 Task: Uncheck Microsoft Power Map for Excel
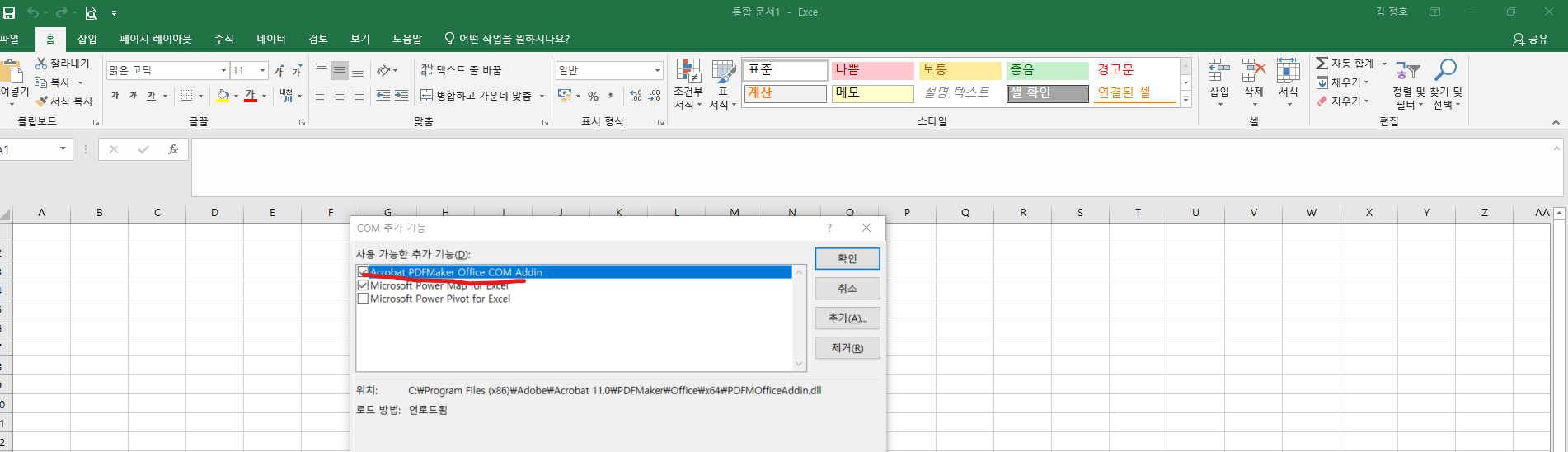[x=363, y=285]
